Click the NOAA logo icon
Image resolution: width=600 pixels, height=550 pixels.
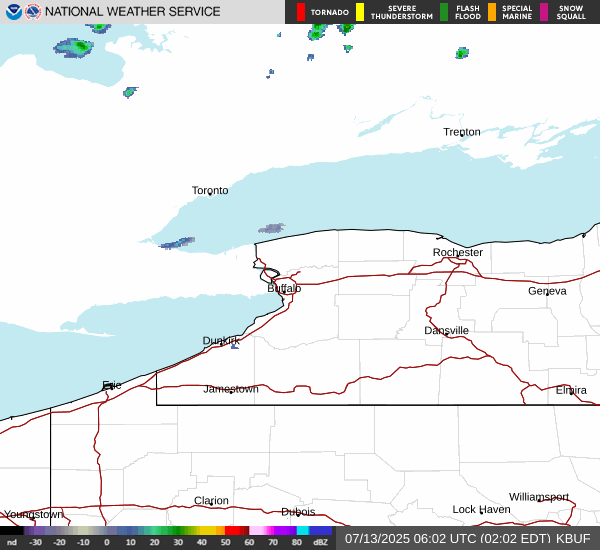click(x=13, y=12)
